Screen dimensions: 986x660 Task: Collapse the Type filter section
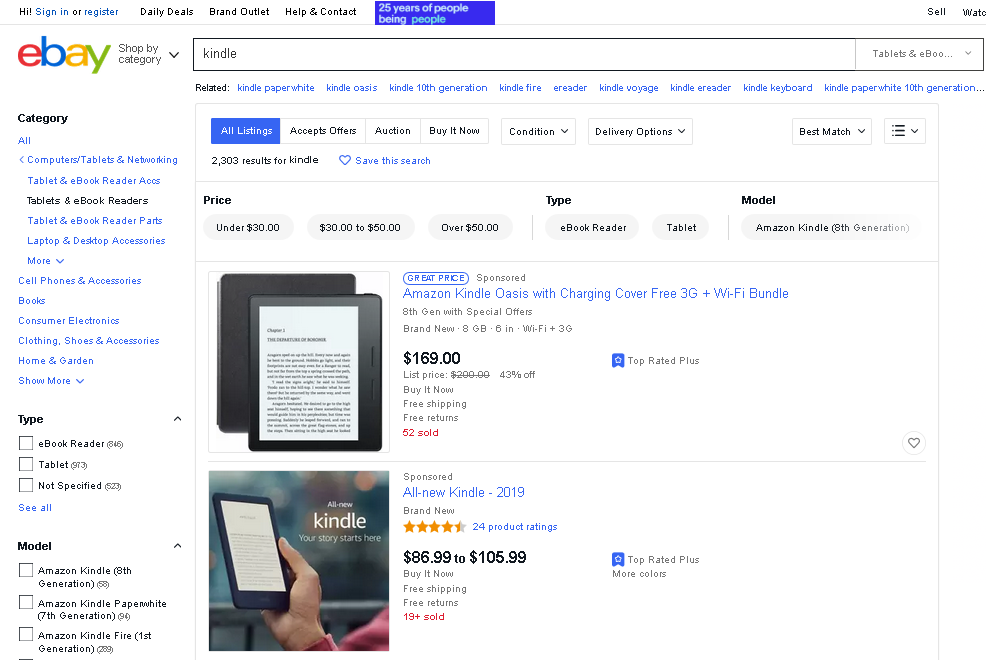[178, 420]
